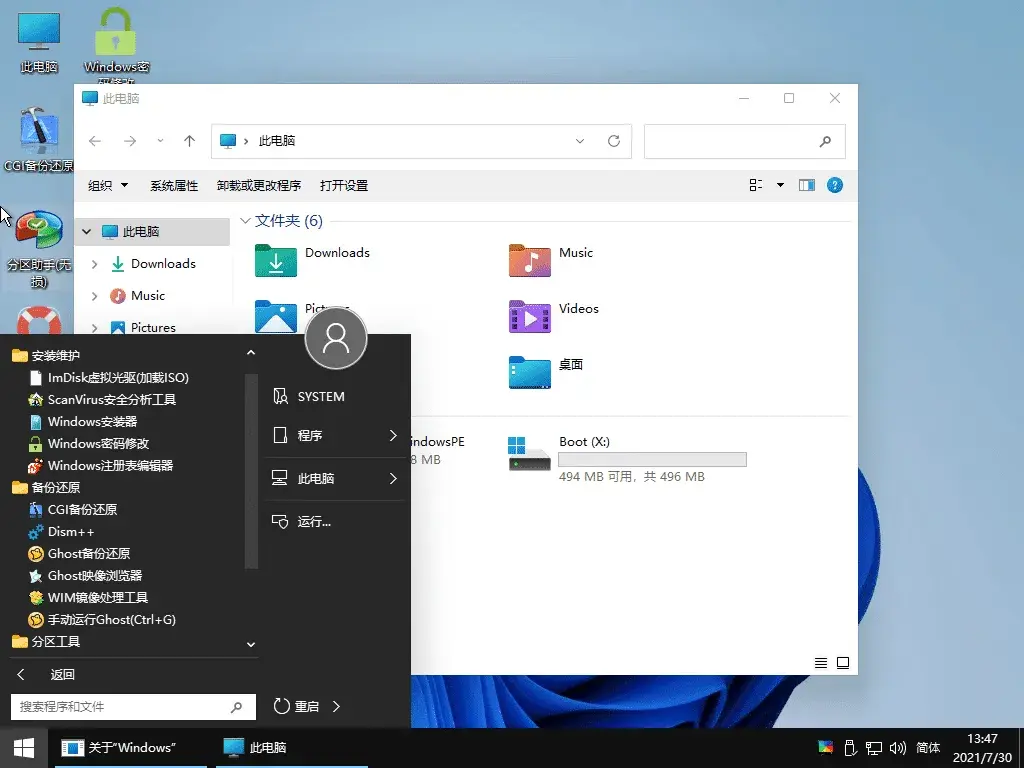Screen dimensions: 1024x768
Task: Expand Music node in navigation tree
Action: [95, 296]
